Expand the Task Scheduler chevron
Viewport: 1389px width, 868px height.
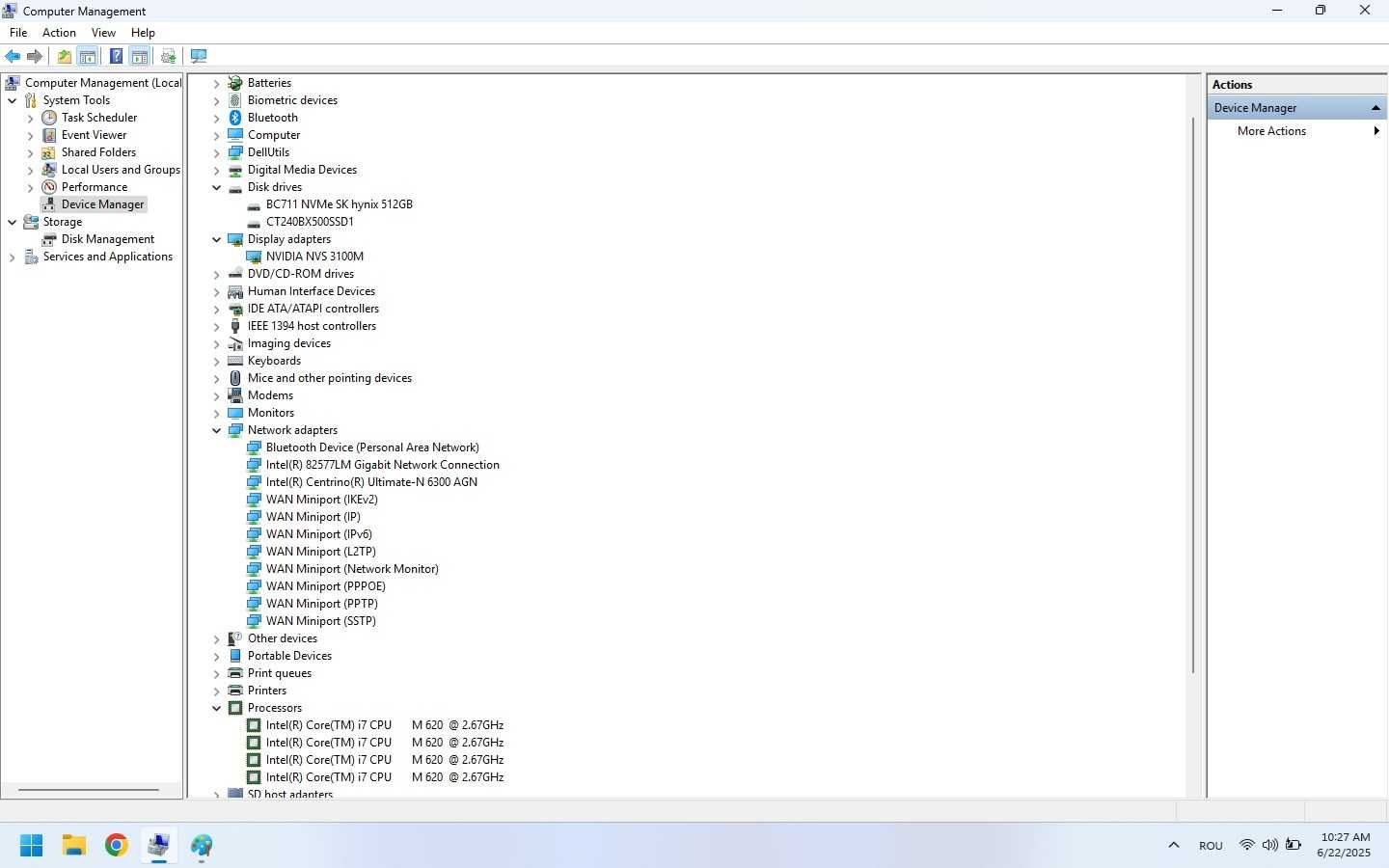(x=30, y=119)
